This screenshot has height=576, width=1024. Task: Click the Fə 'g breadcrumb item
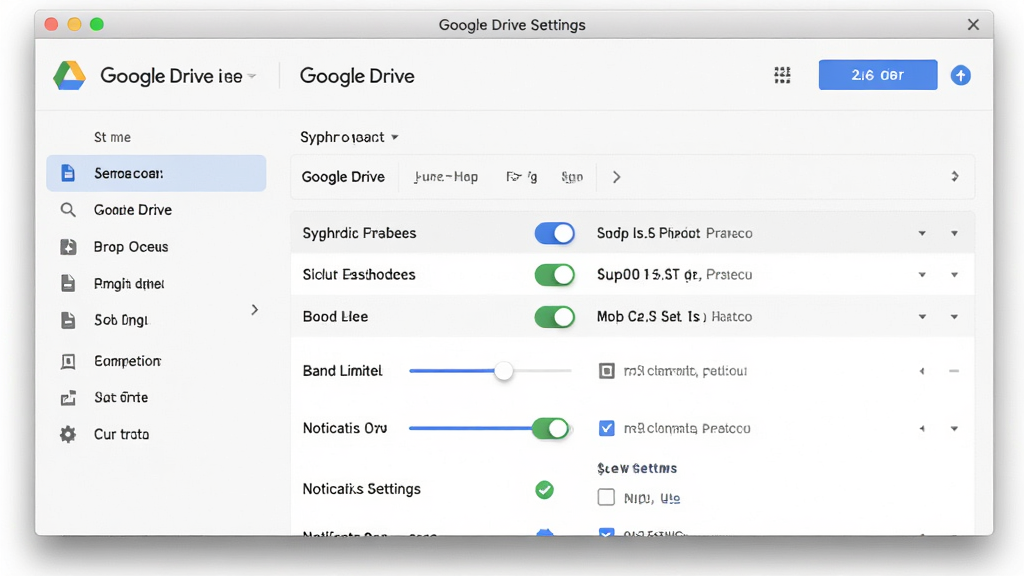(521, 177)
